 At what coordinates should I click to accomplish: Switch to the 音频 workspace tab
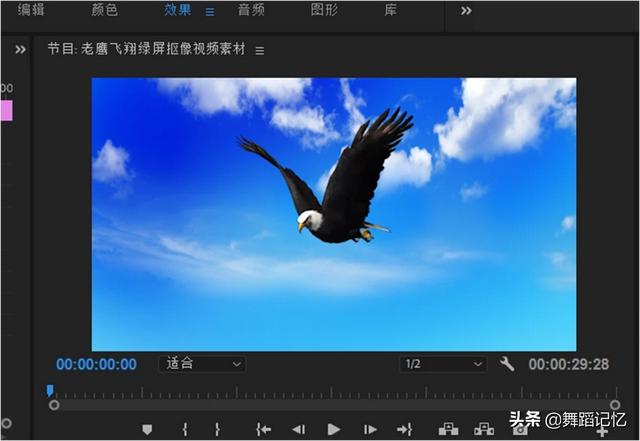pos(251,10)
